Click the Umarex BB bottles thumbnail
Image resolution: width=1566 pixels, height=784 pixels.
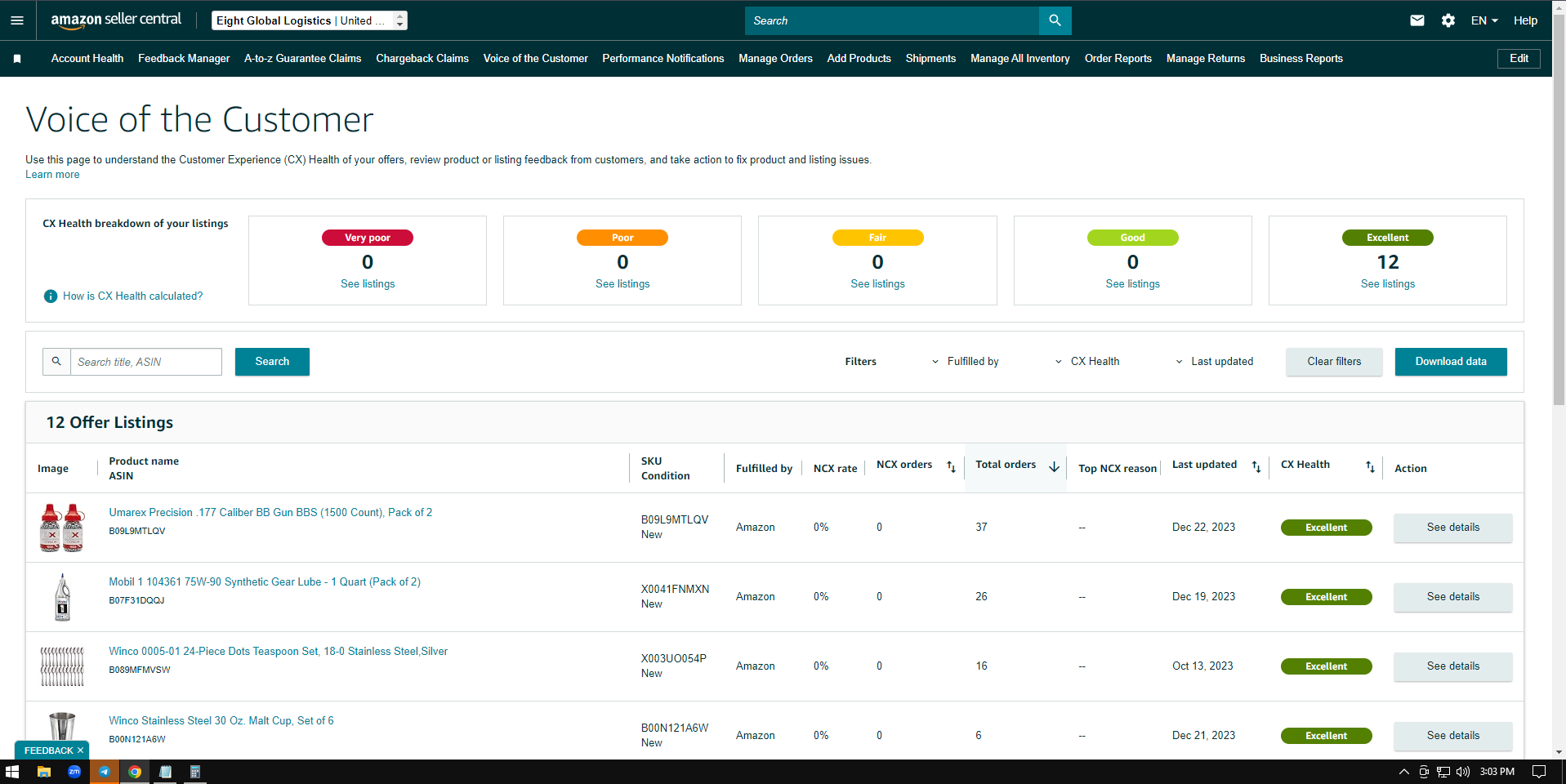pyautogui.click(x=62, y=528)
